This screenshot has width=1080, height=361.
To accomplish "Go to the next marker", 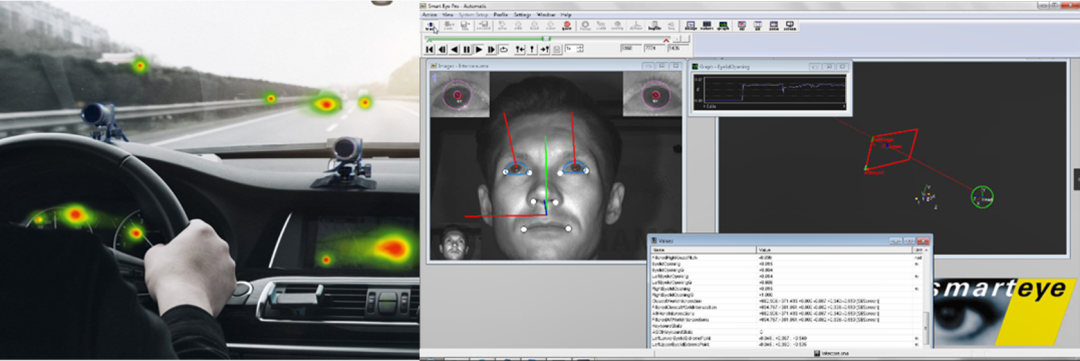I will pos(544,50).
